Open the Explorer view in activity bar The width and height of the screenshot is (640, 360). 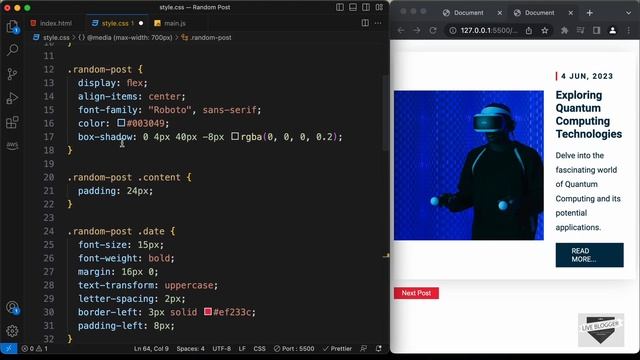[x=12, y=27]
